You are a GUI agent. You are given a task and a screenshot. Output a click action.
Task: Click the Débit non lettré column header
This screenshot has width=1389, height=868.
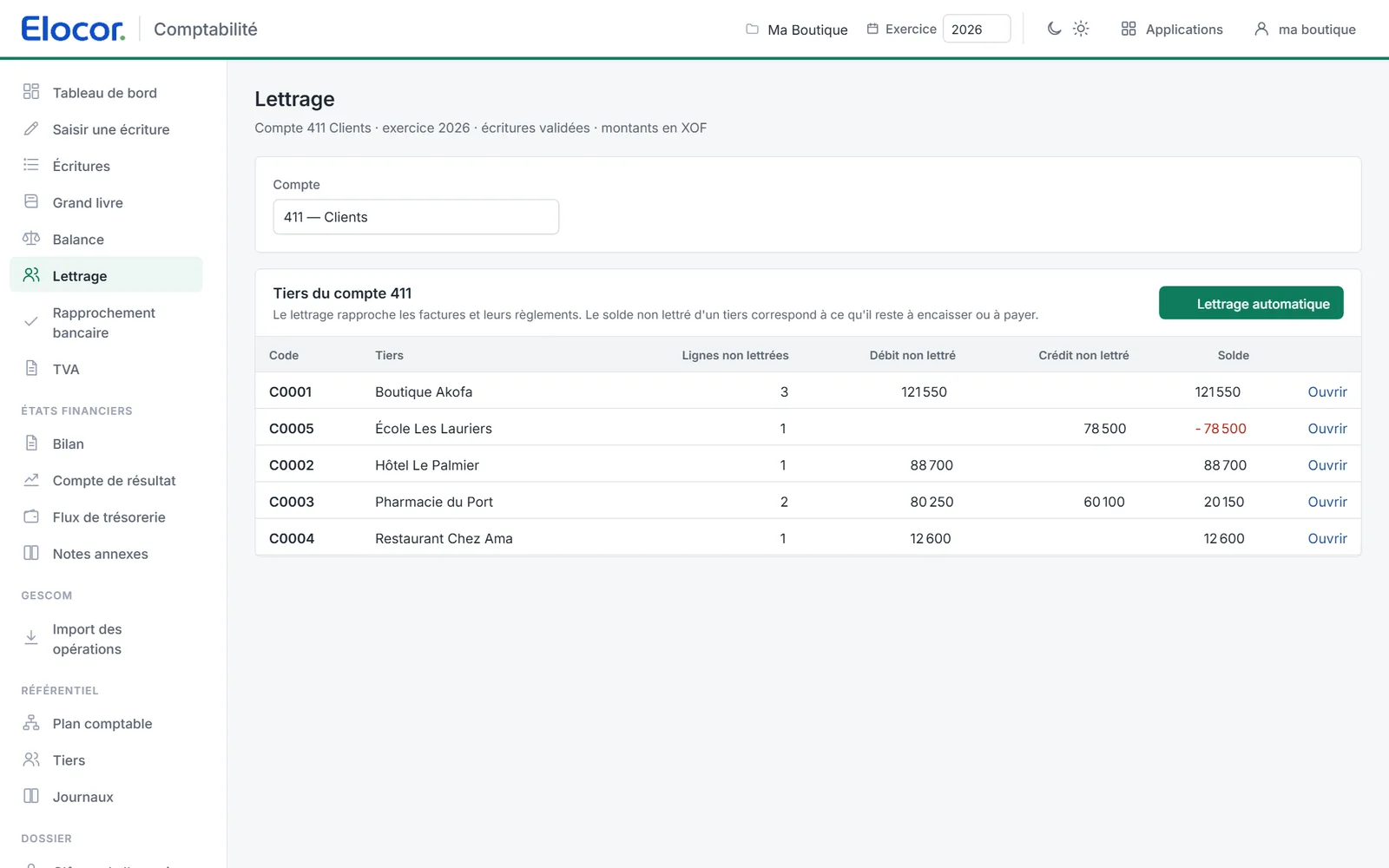912,355
